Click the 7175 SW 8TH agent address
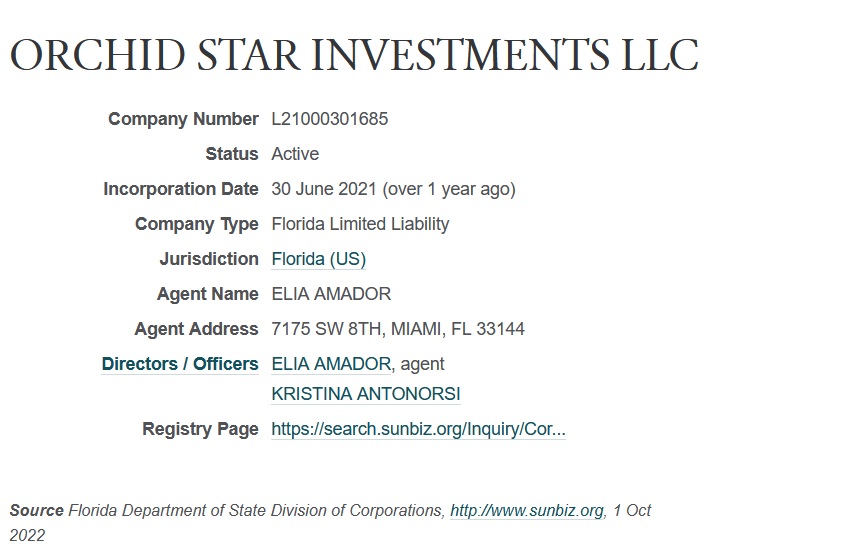Viewport: 859px width, 555px height. click(398, 329)
